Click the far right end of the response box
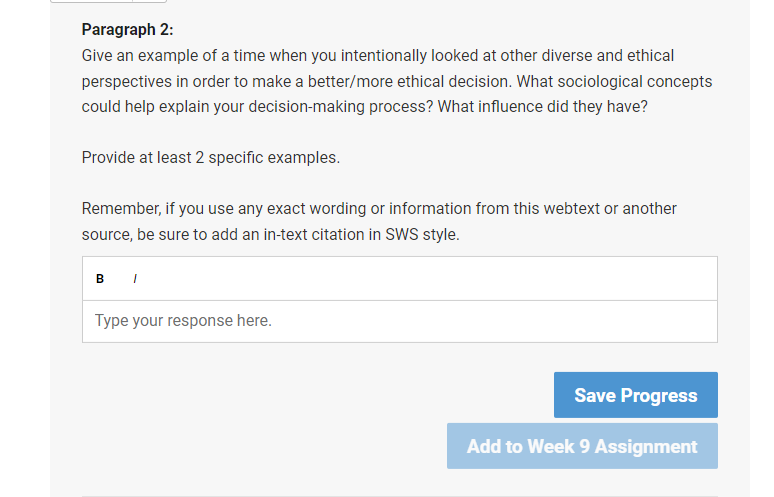 pos(701,321)
